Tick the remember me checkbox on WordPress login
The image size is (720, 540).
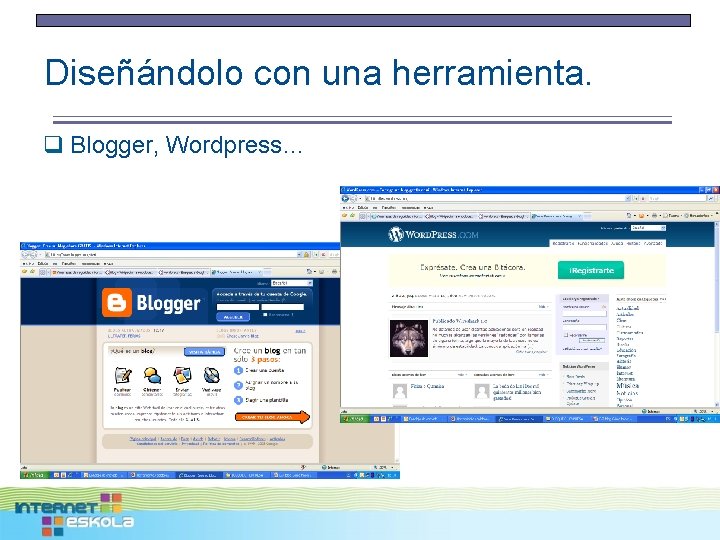coord(566,335)
